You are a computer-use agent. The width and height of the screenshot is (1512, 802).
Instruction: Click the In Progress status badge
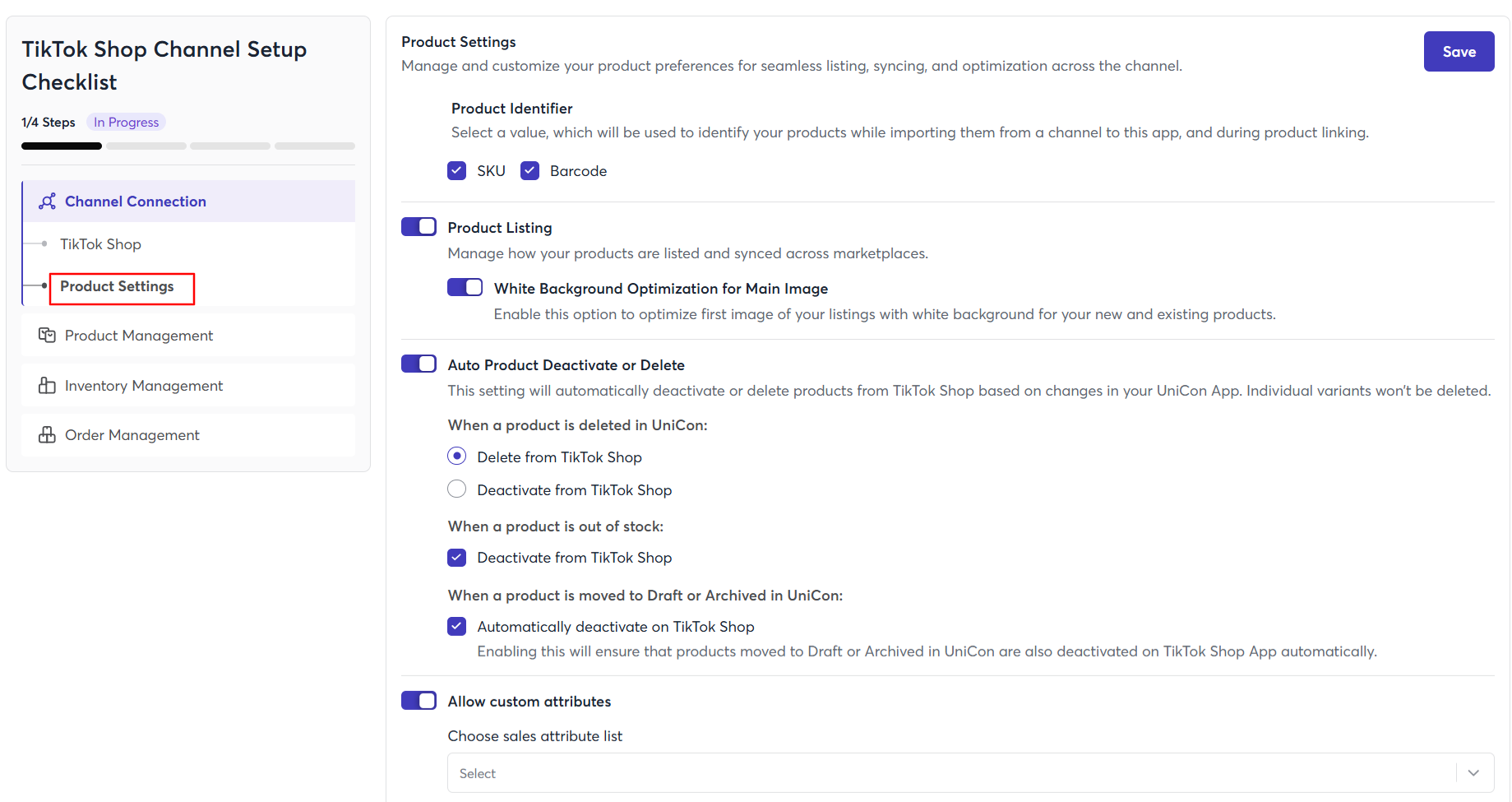click(126, 122)
